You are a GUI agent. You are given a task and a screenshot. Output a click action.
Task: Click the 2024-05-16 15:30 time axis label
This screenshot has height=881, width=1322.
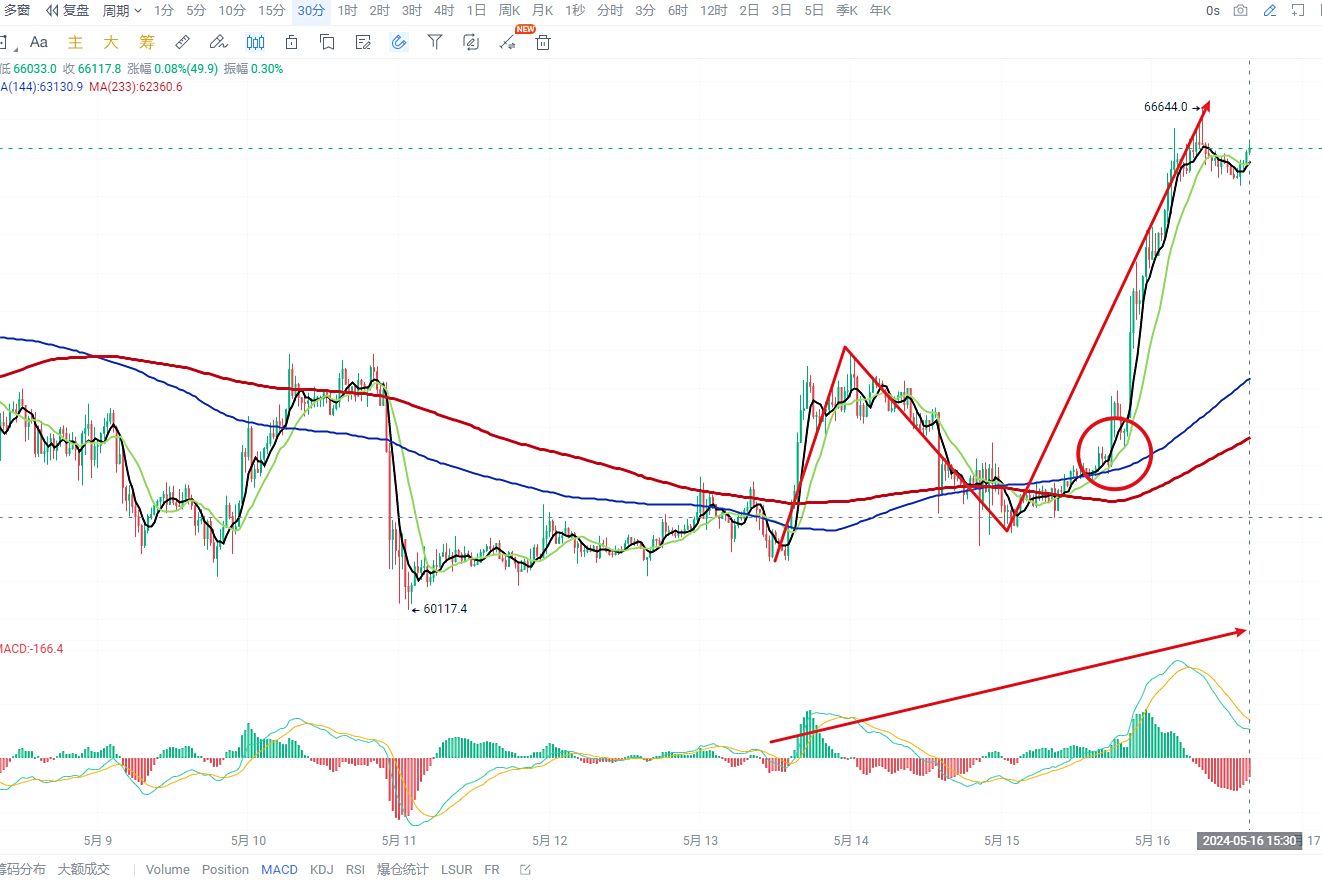[x=1249, y=841]
